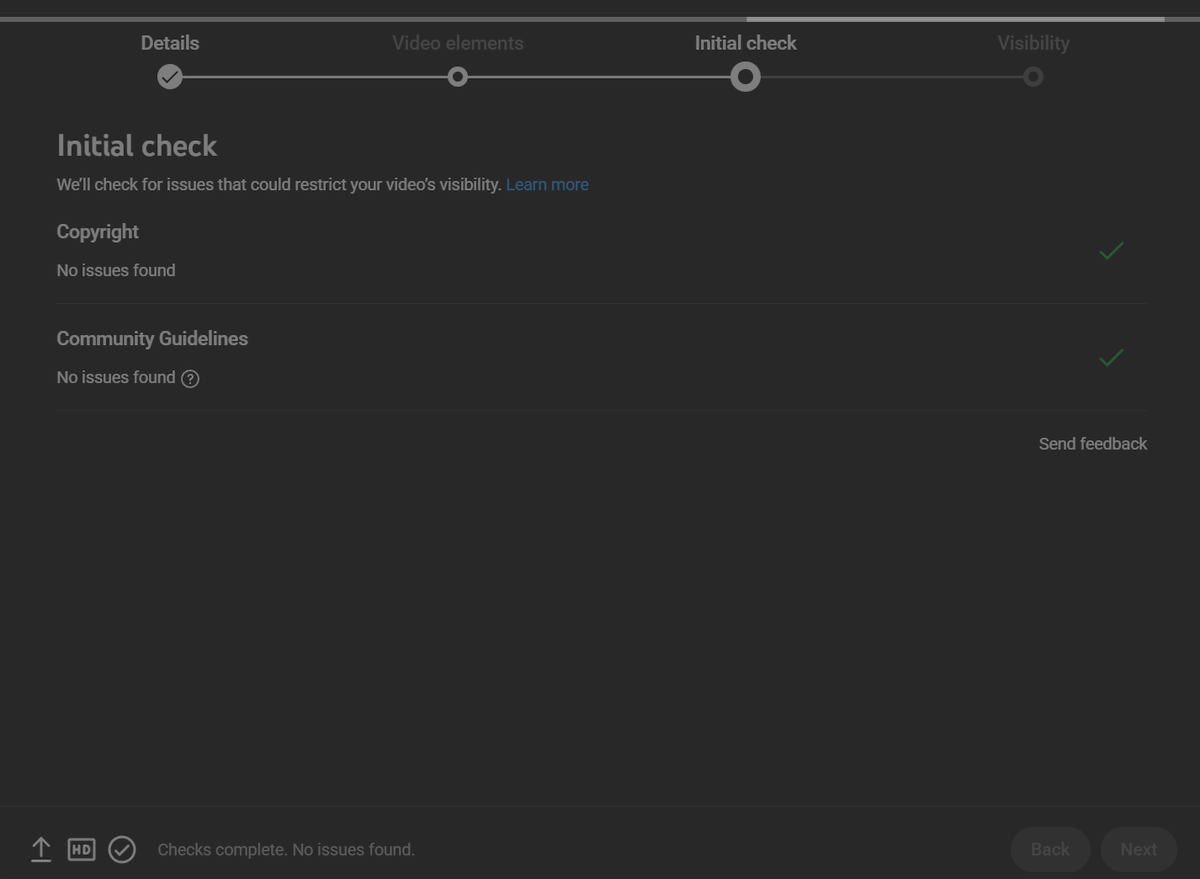Viewport: 1200px width, 879px height.
Task: Open the Learn more link
Action: coord(547,184)
